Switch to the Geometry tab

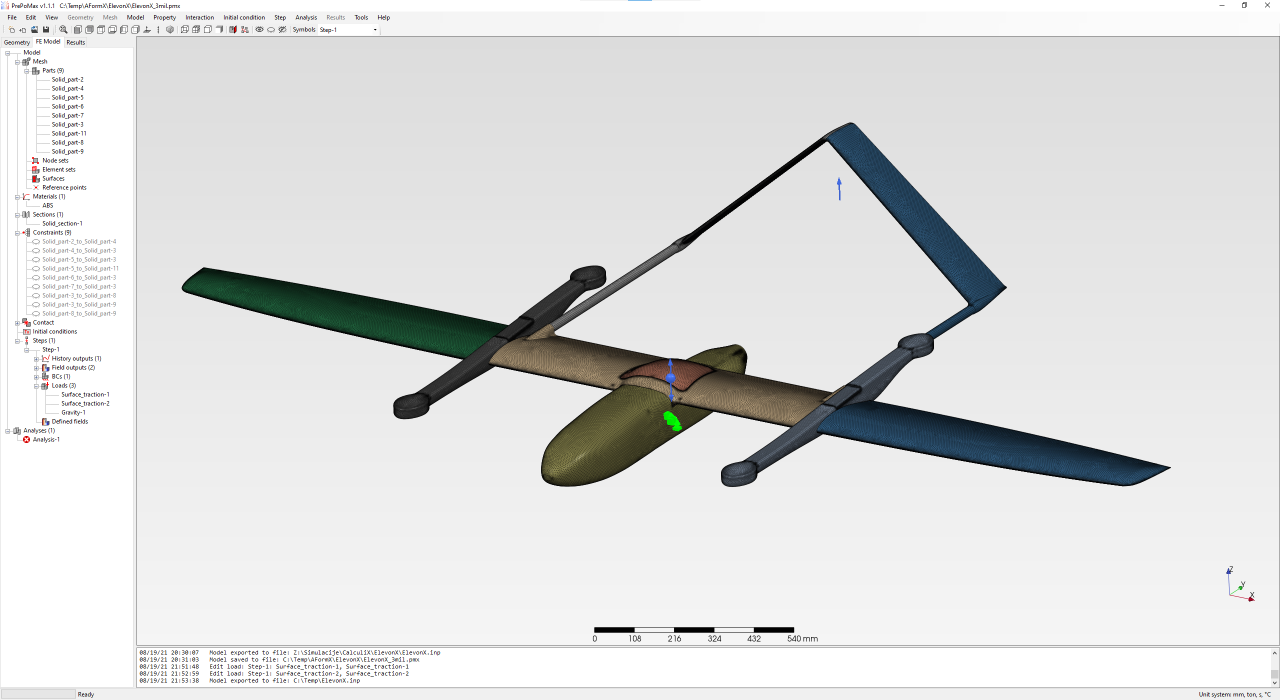tap(17, 42)
